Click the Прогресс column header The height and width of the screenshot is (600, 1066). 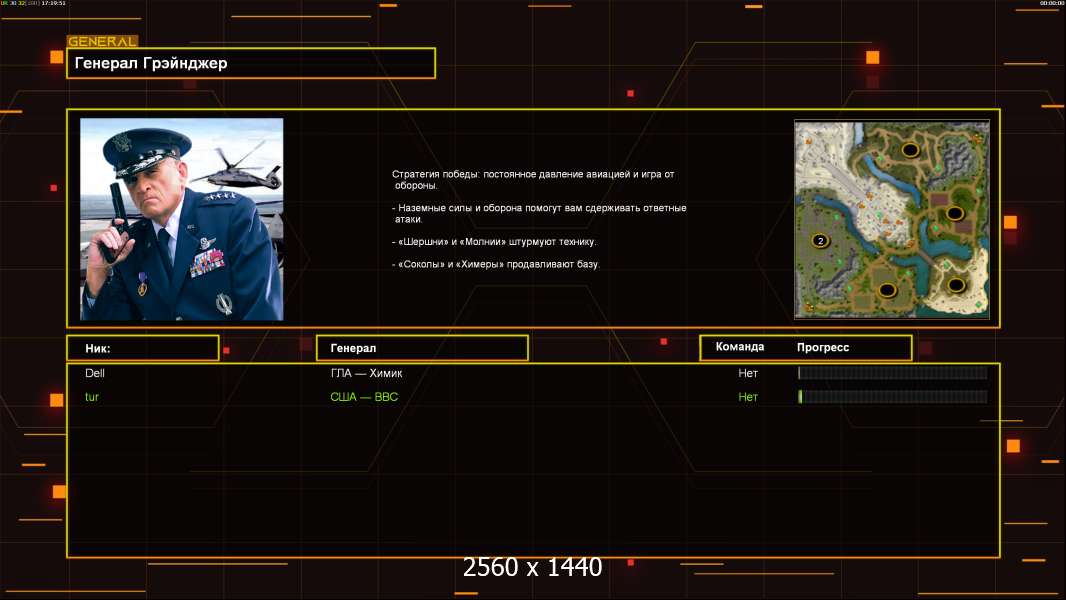coord(823,347)
